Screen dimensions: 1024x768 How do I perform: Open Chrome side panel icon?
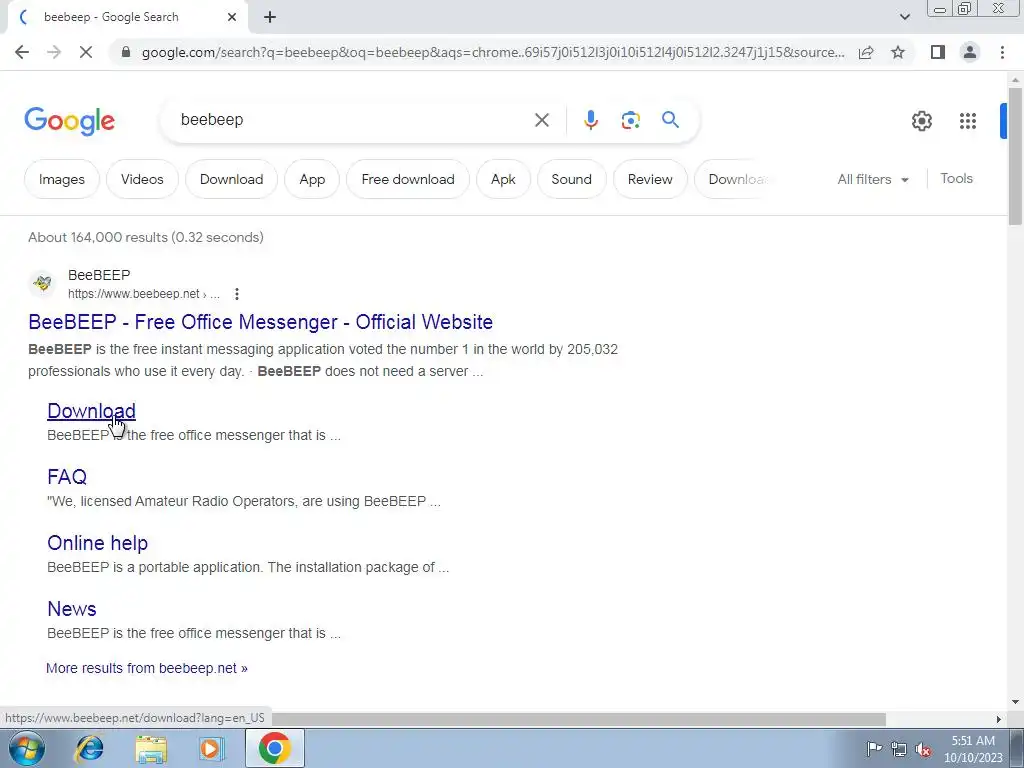tap(938, 52)
